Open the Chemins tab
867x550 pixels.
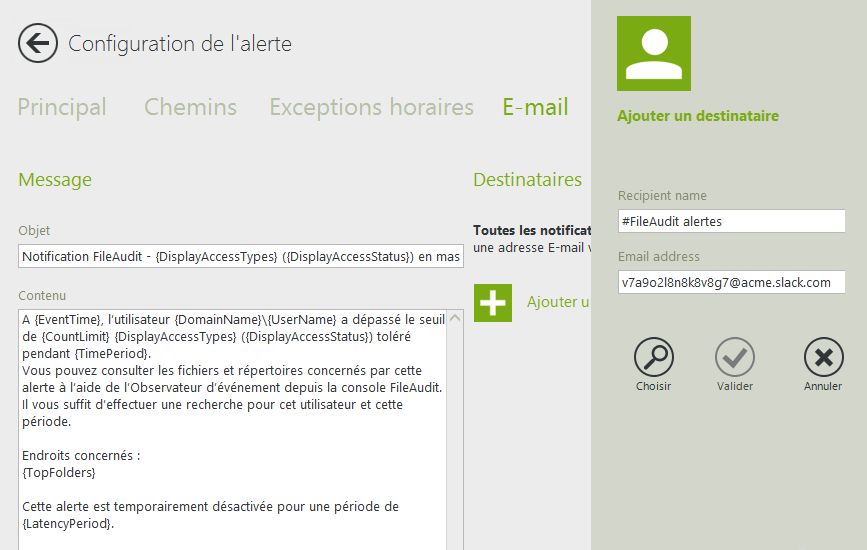click(x=190, y=107)
